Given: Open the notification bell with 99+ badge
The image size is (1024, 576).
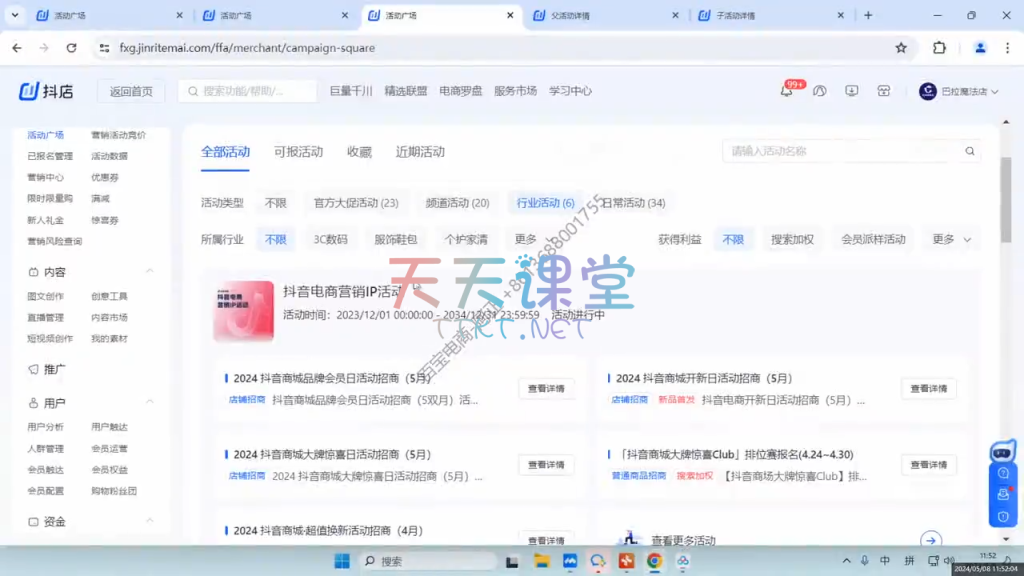Looking at the screenshot, I should [787, 91].
